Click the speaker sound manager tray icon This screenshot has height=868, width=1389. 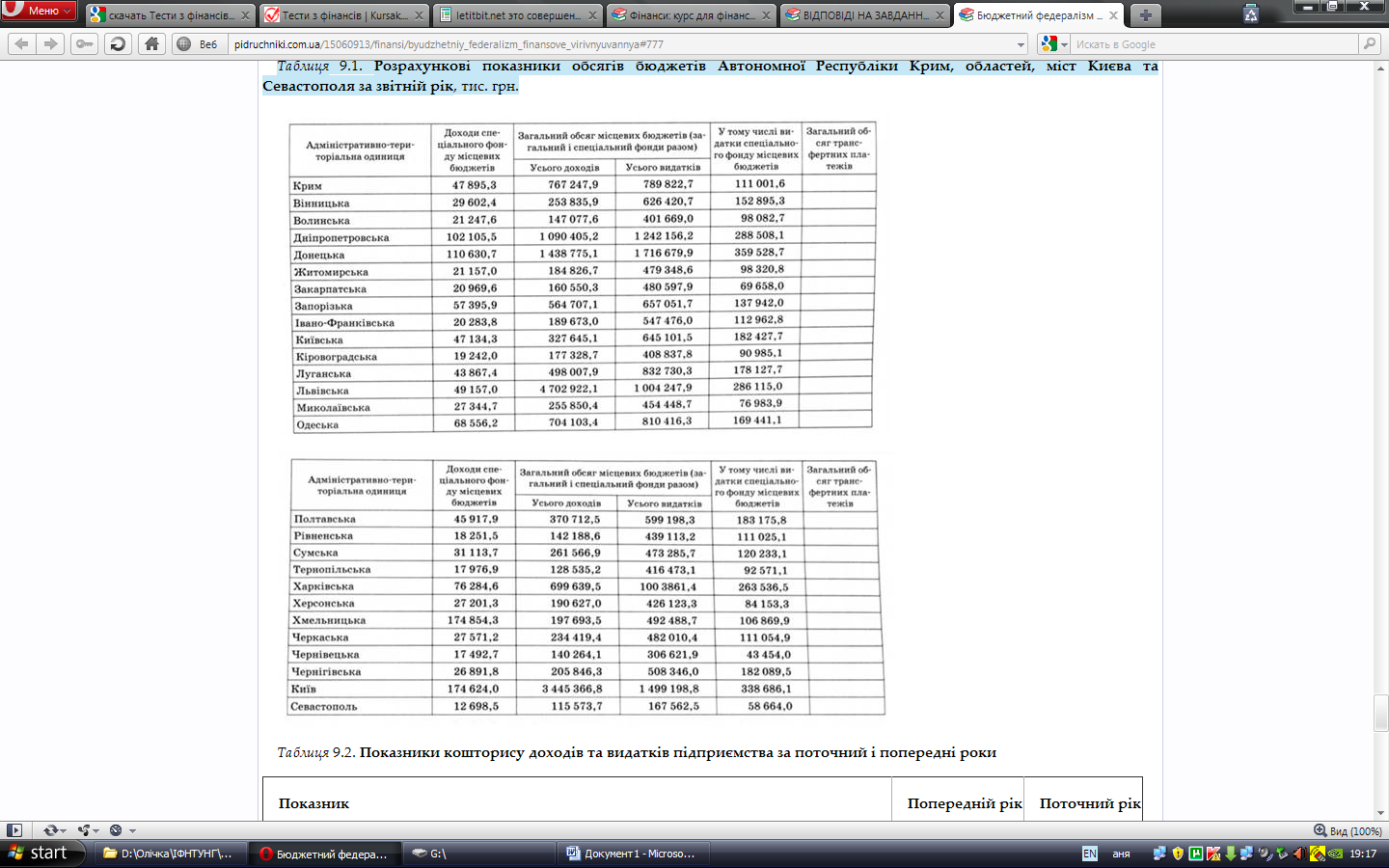(1265, 854)
